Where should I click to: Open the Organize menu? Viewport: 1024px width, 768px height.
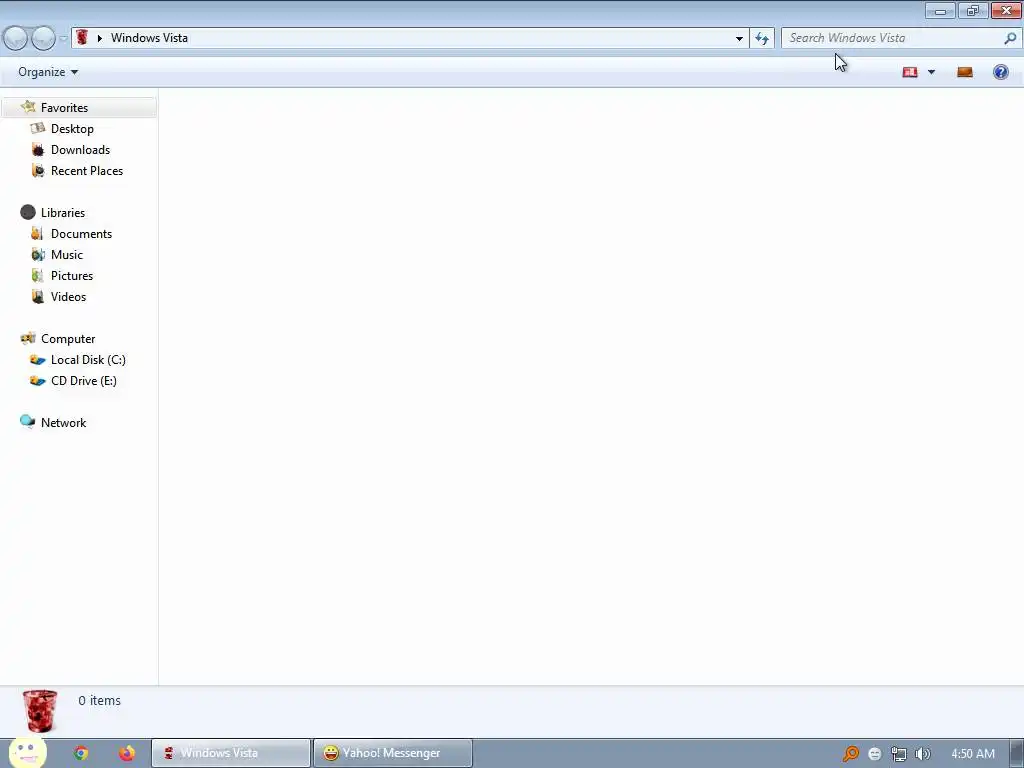(x=48, y=72)
